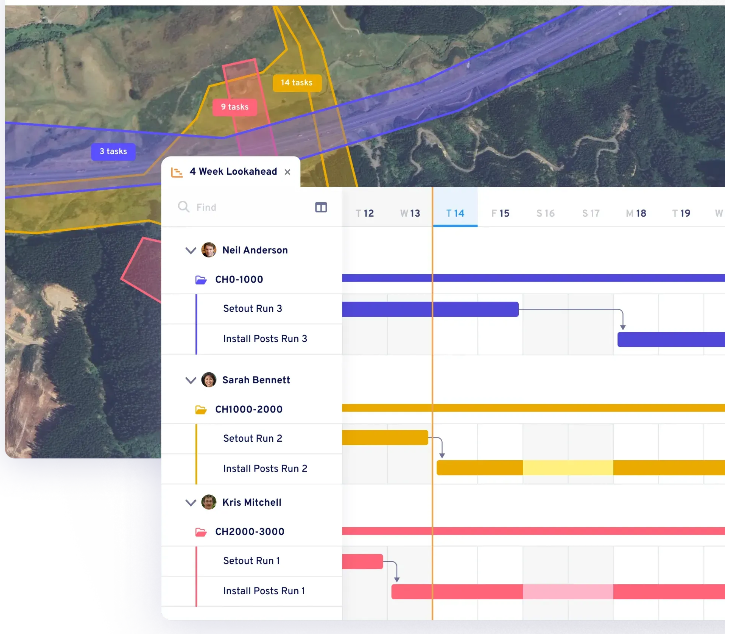The height and width of the screenshot is (634, 732).
Task: Select the T 14 date column header
Action: (455, 213)
